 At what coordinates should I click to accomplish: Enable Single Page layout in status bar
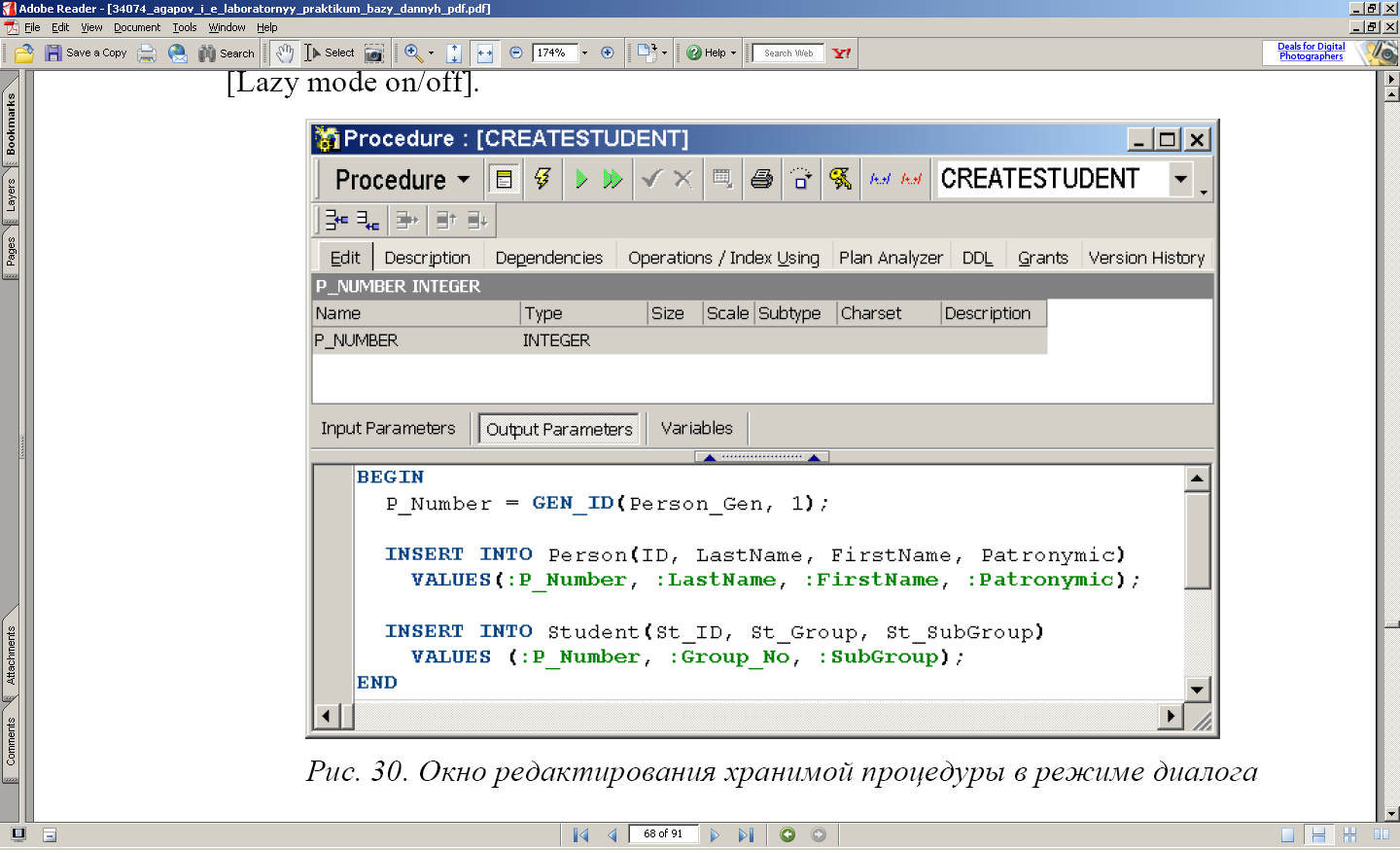(1287, 834)
